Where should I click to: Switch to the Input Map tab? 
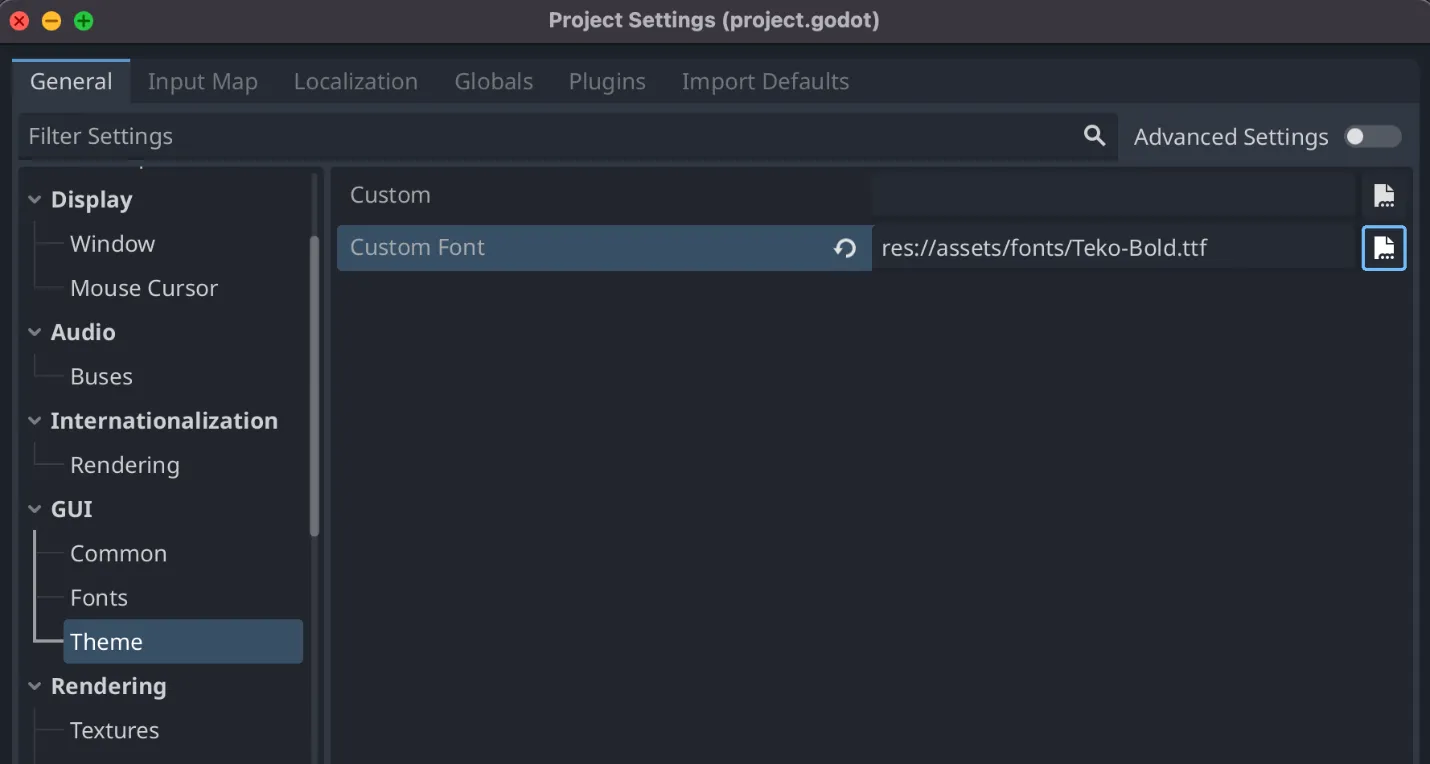coord(203,82)
